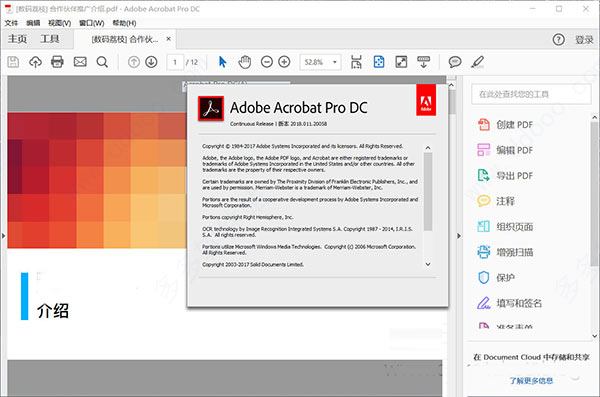Screen dimensions: 600x397
Task: Click the Acrobat icon in About dialog
Action: pos(211,109)
